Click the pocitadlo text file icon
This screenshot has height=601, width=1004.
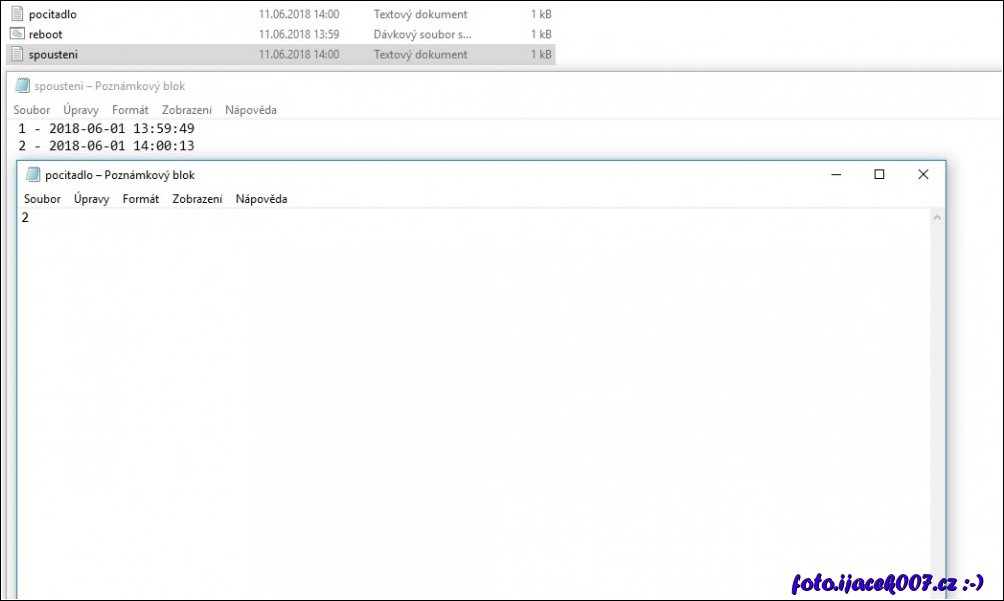click(x=17, y=14)
